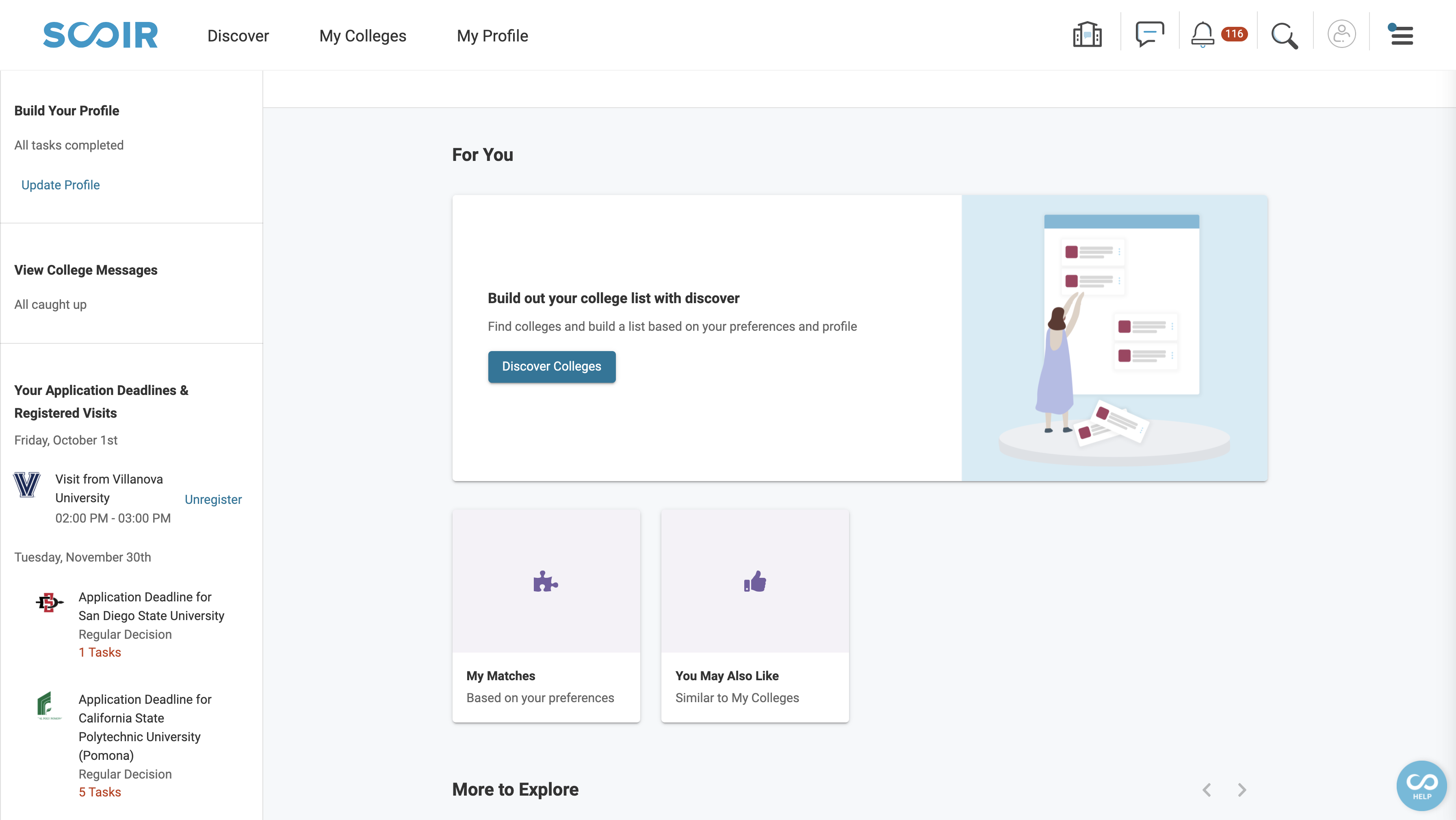Image resolution: width=1456 pixels, height=820 pixels.
Task: Open the You May Also Like card
Action: (x=755, y=615)
